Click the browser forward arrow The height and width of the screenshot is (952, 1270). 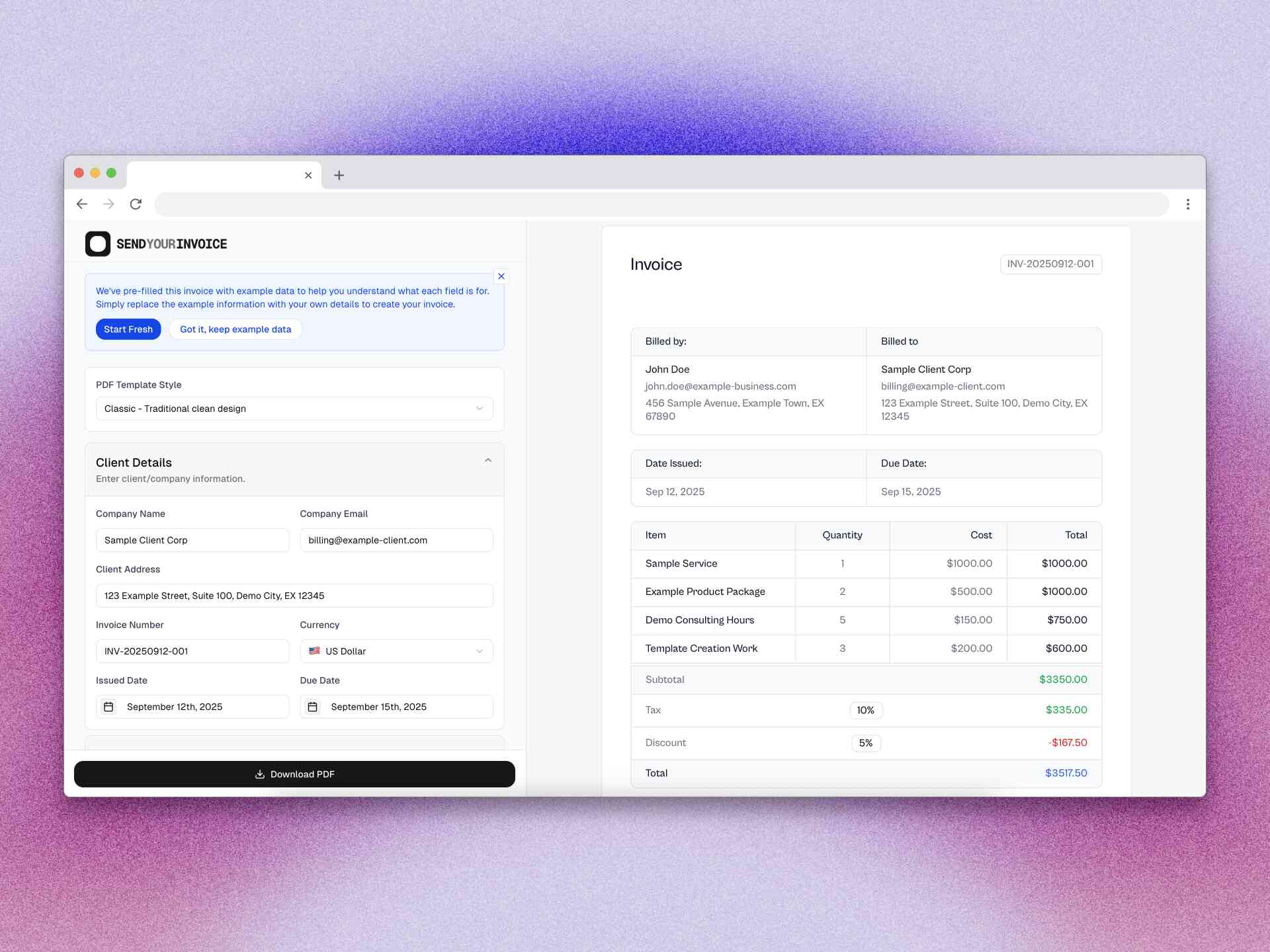pyautogui.click(x=108, y=204)
